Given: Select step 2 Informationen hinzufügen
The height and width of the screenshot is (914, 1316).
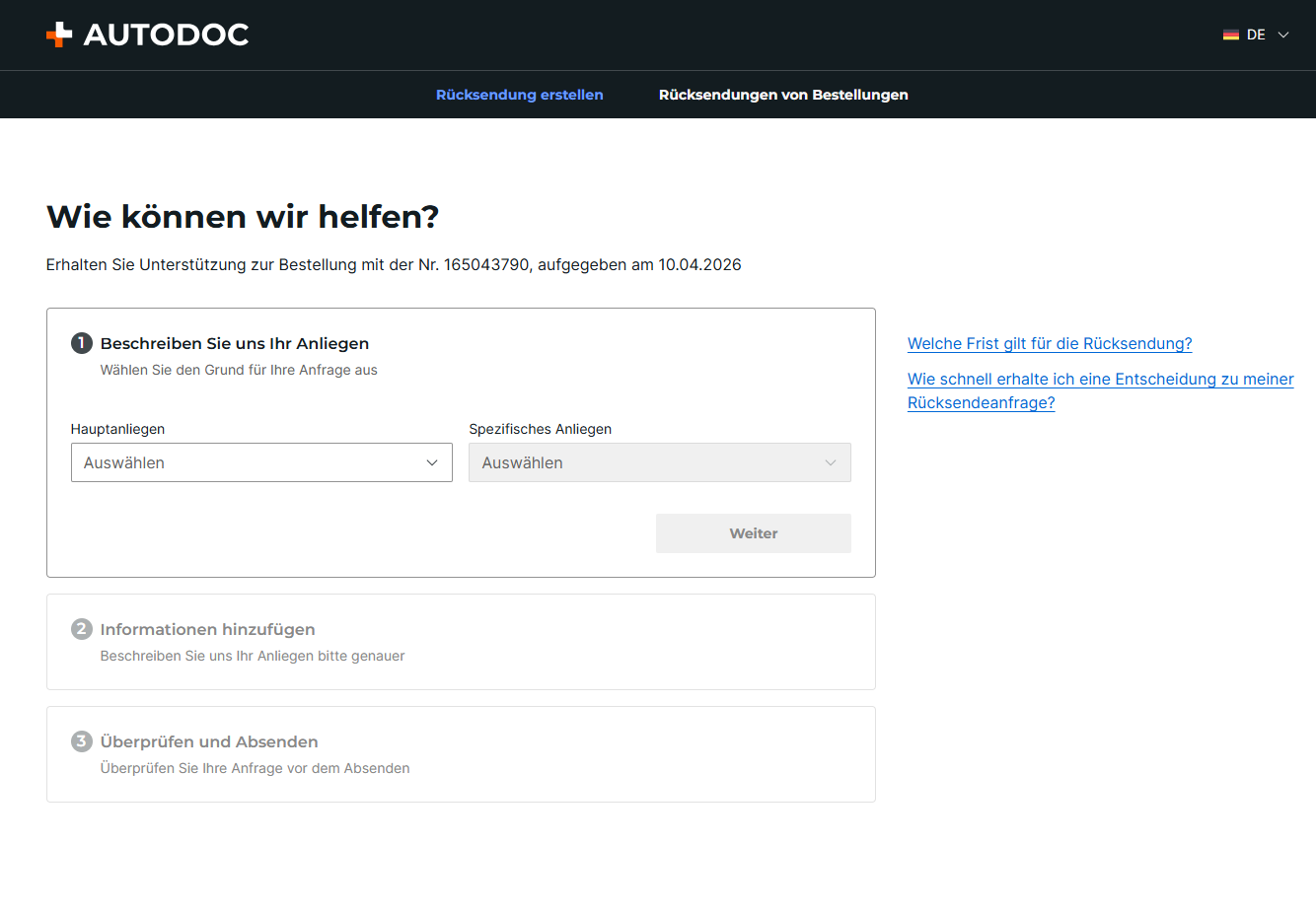Looking at the screenshot, I should (208, 629).
